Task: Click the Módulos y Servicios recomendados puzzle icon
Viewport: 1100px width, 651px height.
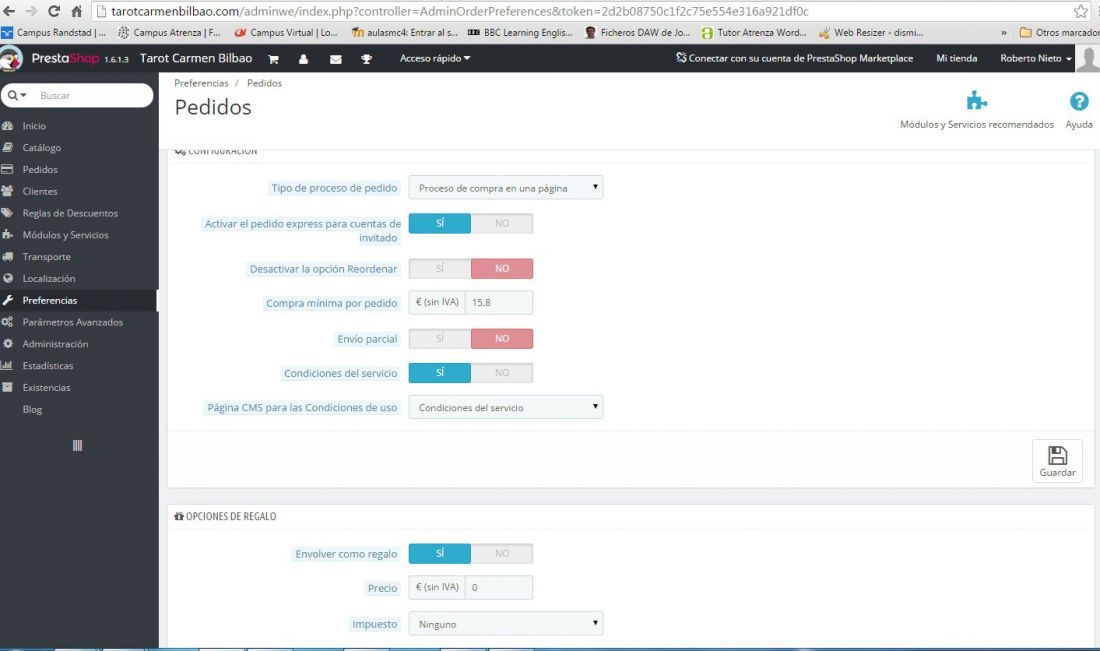Action: coord(977,101)
